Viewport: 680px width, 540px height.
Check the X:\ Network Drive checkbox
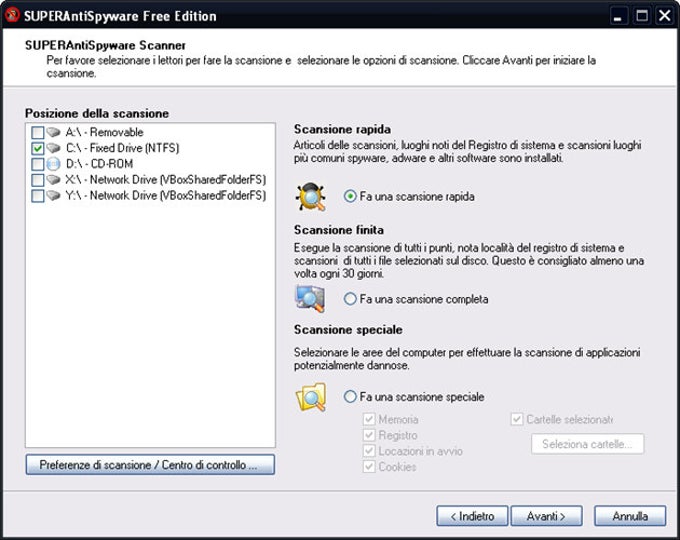38,180
